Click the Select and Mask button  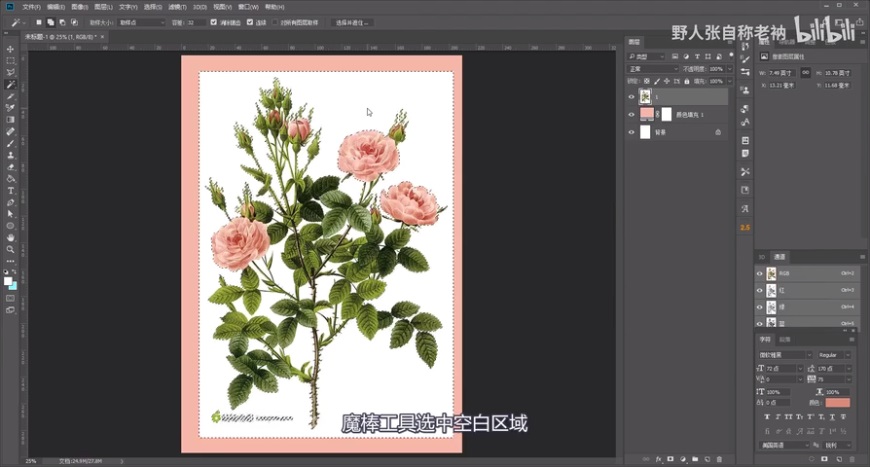[x=352, y=23]
